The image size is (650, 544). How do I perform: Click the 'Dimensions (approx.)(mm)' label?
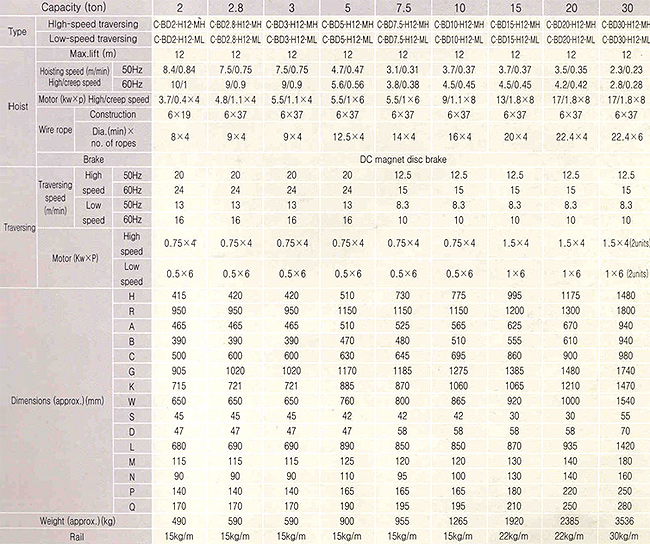pos(57,401)
